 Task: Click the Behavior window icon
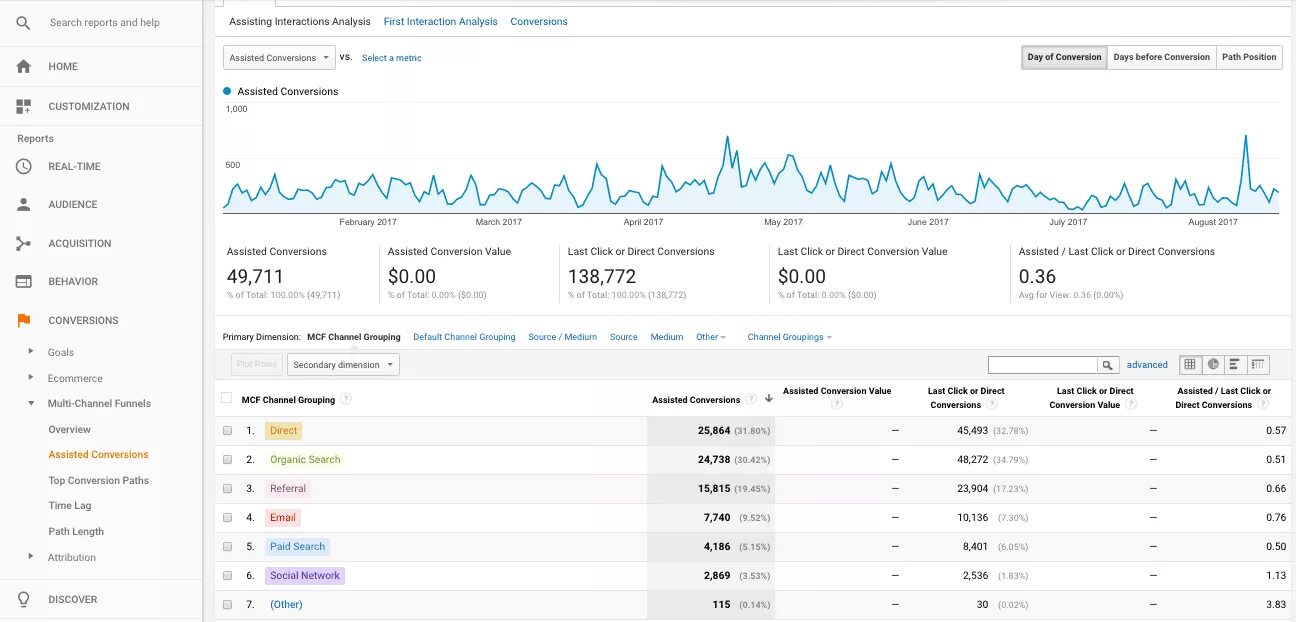pyautogui.click(x=24, y=281)
